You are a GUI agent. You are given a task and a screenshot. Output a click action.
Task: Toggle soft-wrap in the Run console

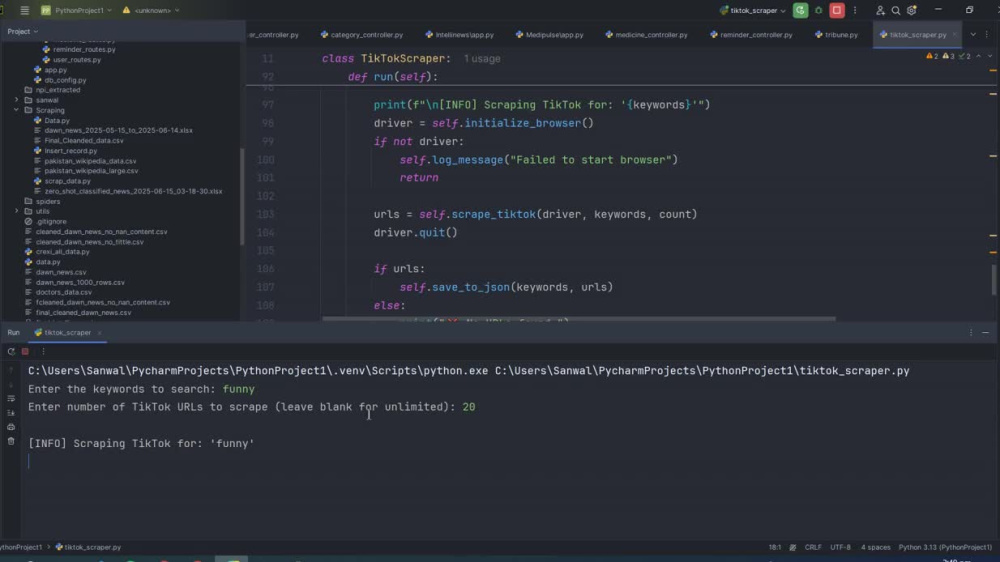(11, 399)
